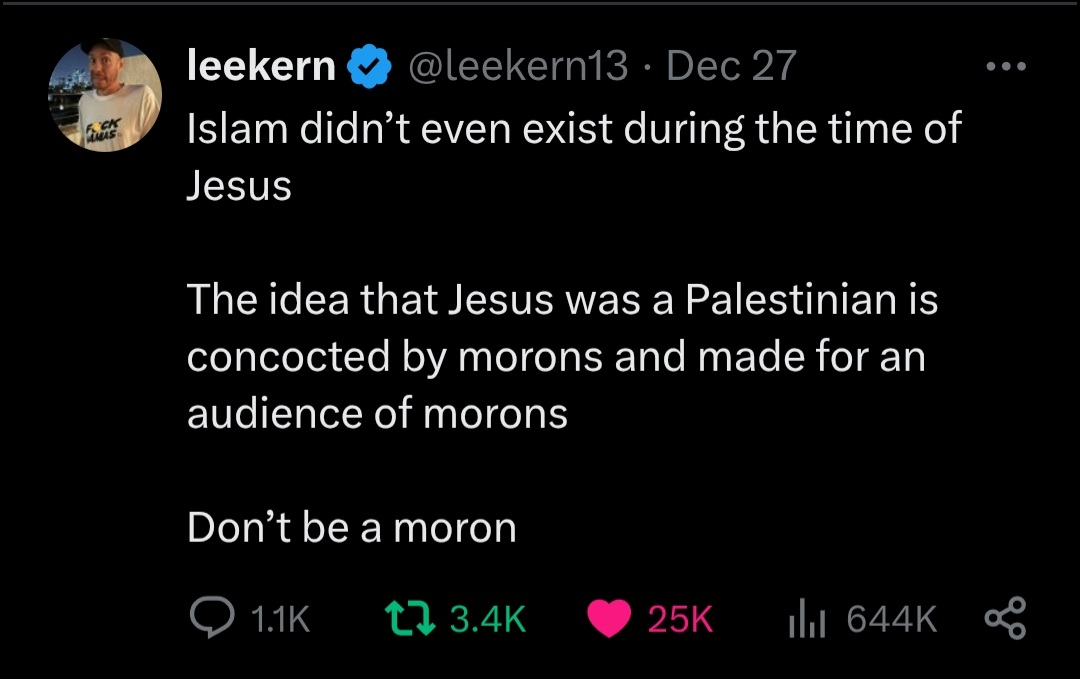
Task: Click the line starting 'Islam didn't even exist'
Action: coord(574,129)
